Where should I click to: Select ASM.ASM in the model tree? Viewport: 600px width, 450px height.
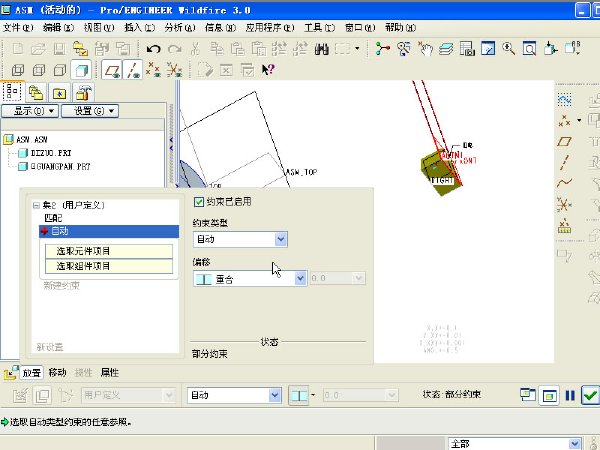click(x=32, y=139)
